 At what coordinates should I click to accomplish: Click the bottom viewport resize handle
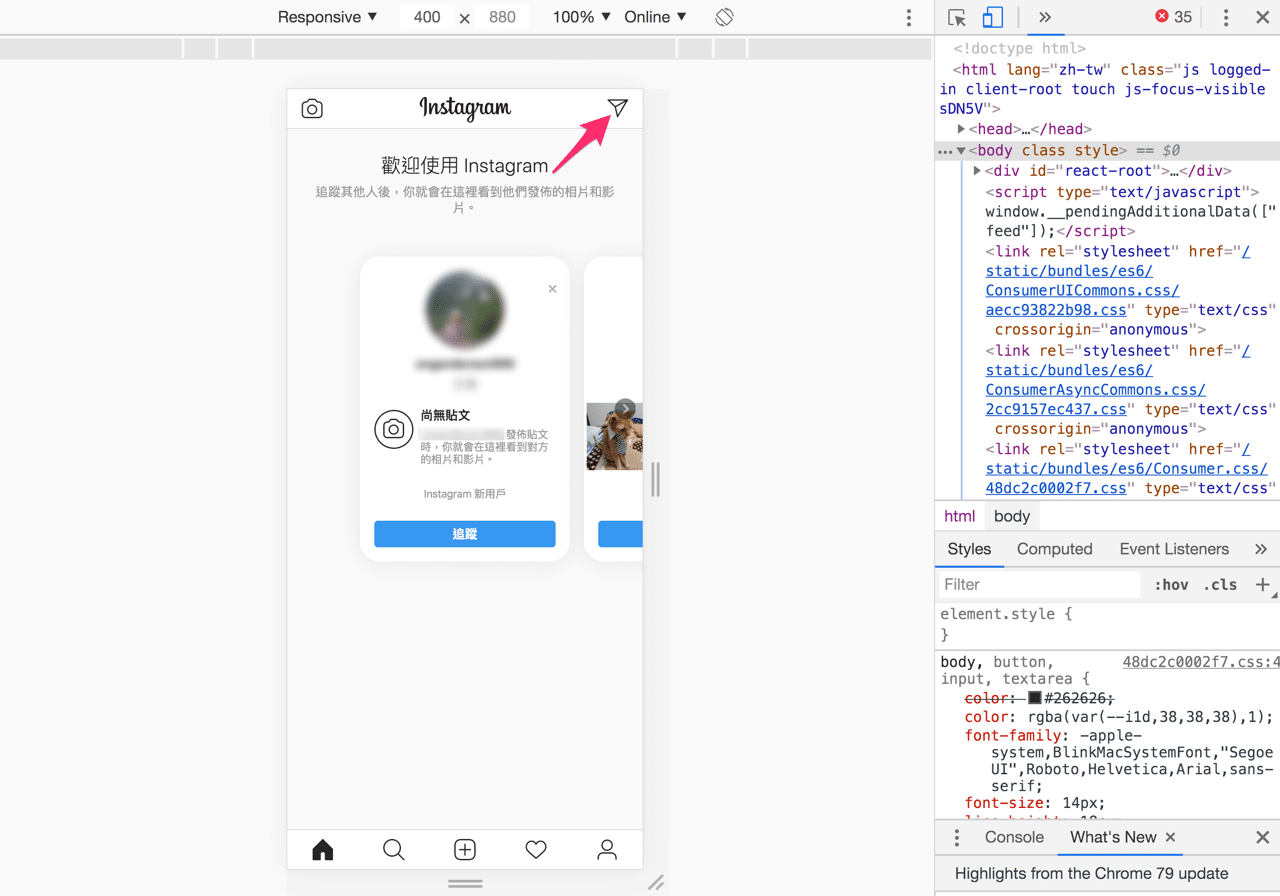tap(465, 884)
